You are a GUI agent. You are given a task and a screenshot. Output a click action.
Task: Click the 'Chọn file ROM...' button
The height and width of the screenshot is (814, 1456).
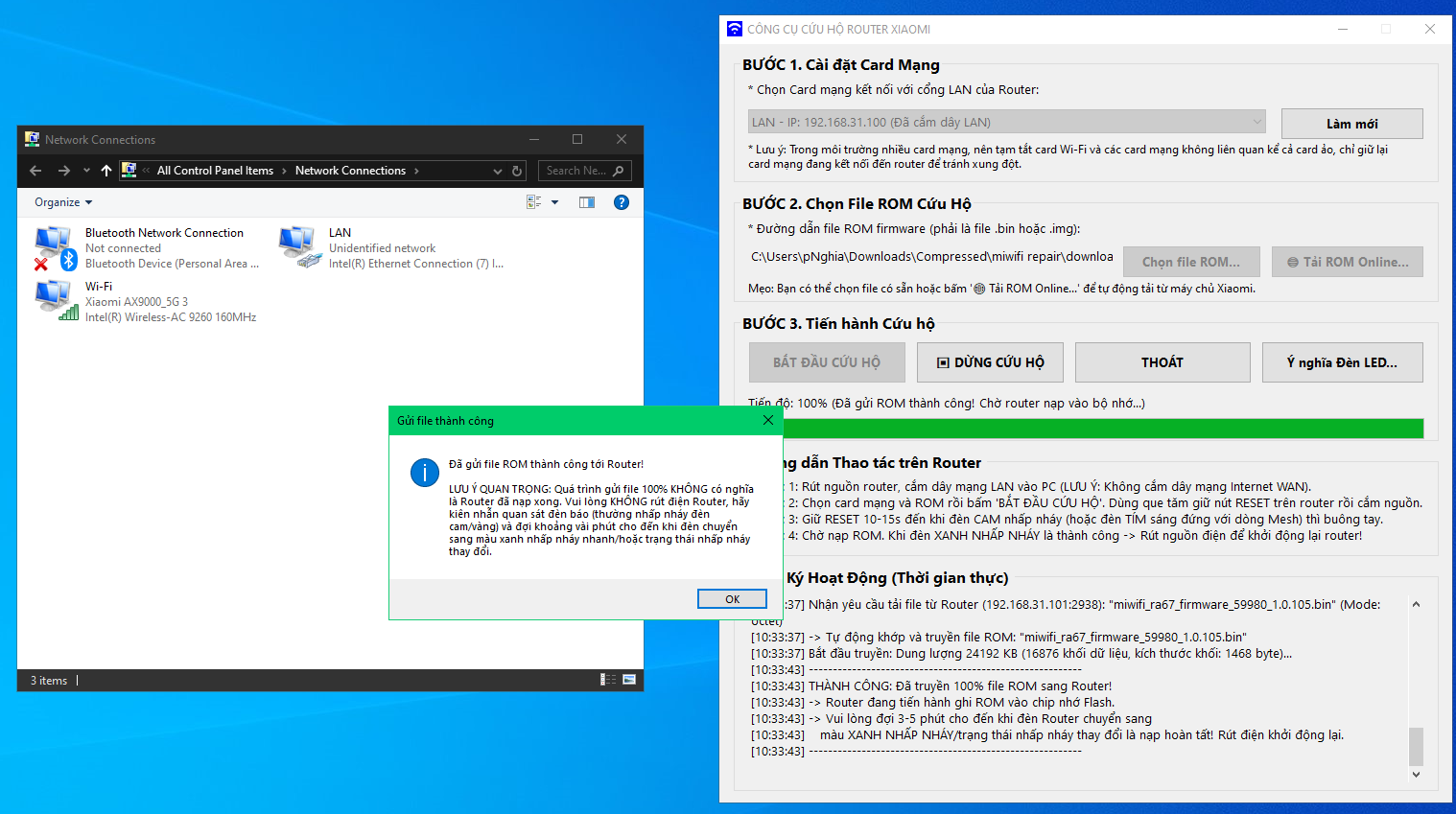(1191, 262)
